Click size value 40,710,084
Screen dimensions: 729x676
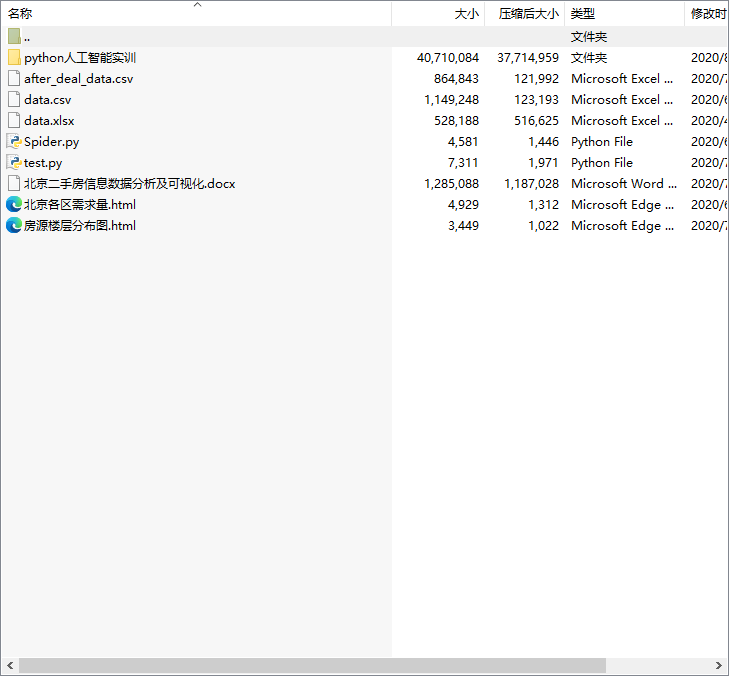pos(448,58)
